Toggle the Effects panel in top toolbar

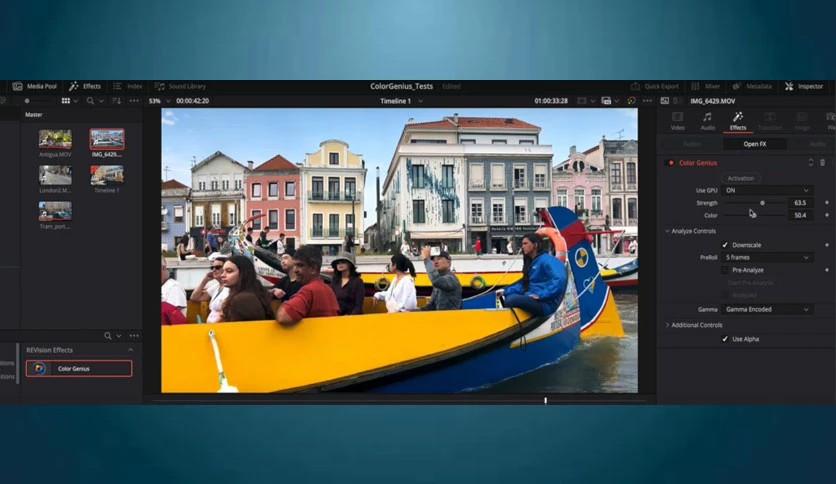85,86
